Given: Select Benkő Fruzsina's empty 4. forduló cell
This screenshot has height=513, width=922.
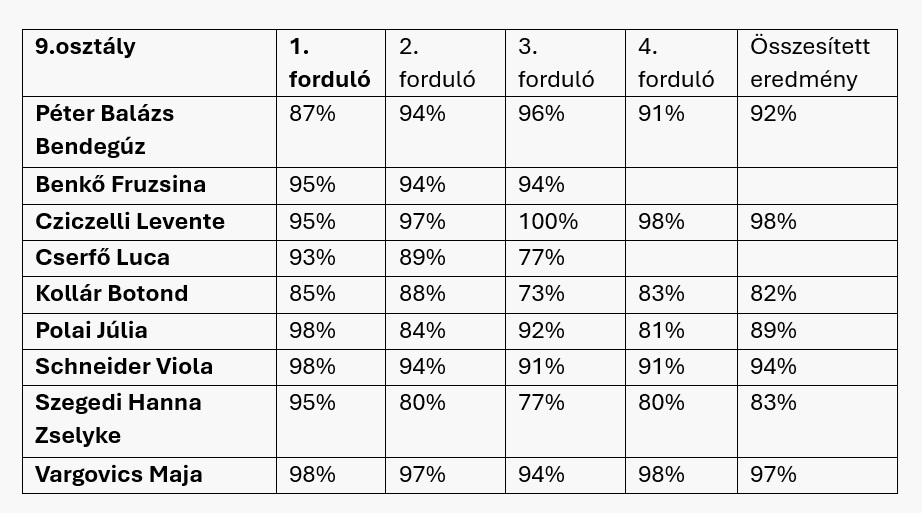Looking at the screenshot, I should click(682, 185).
